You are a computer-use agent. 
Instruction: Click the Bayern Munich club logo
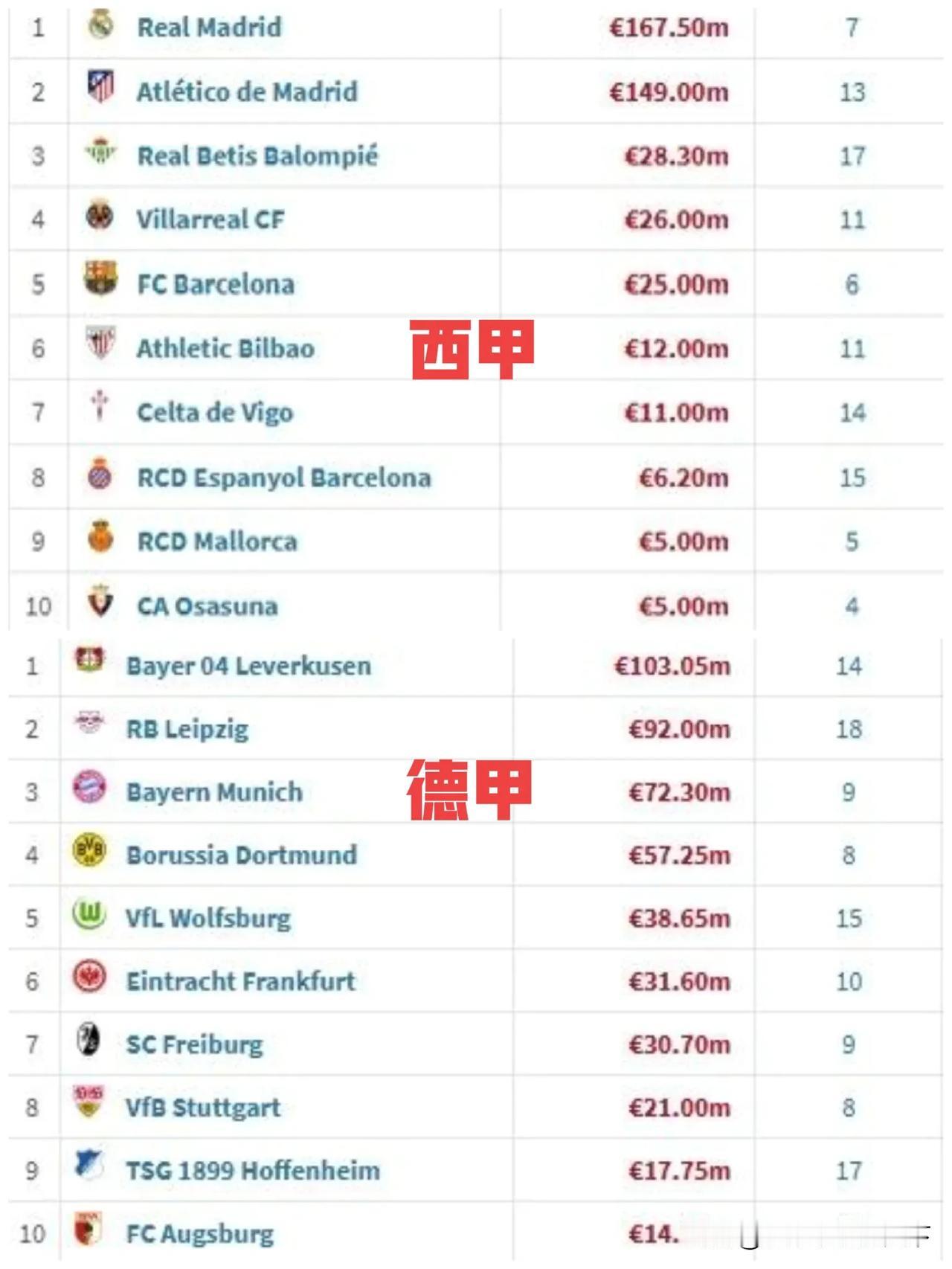tap(89, 788)
